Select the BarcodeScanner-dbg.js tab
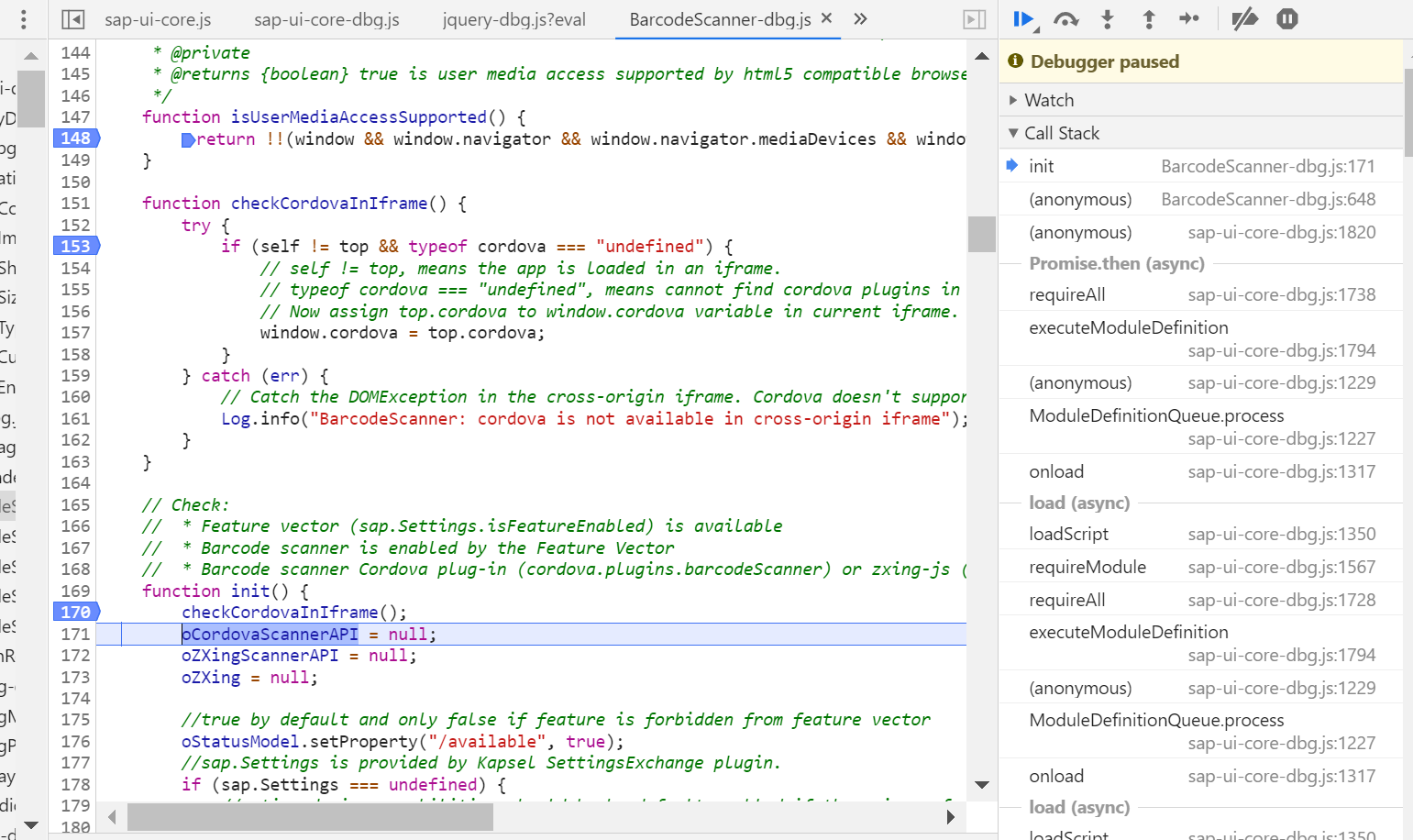1413x840 pixels. 720,19
